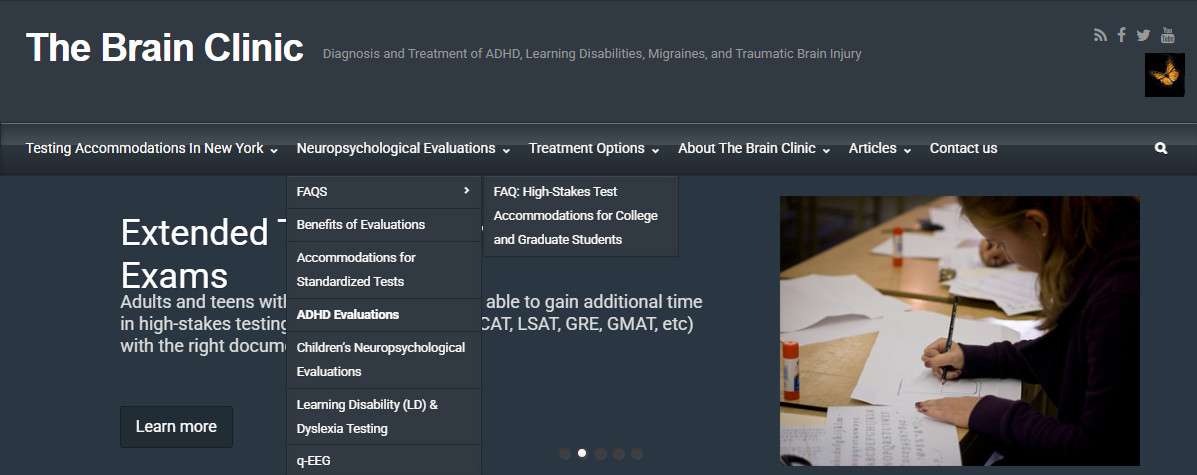Viewport: 1197px width, 475px height.
Task: Expand the Treatment Options dropdown
Action: coord(594,148)
